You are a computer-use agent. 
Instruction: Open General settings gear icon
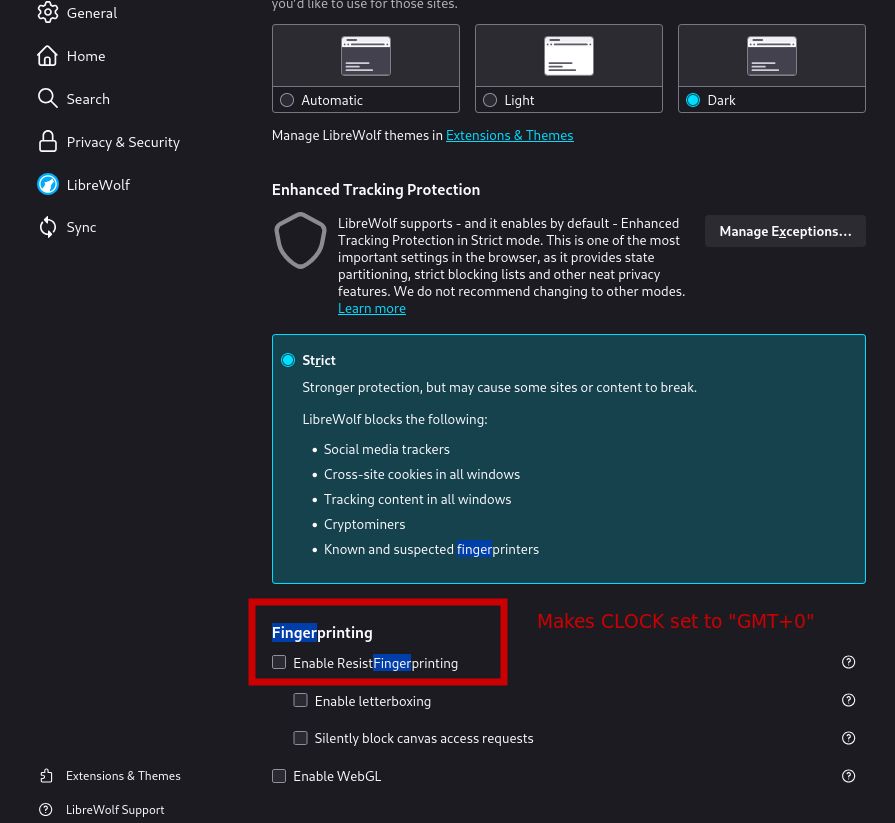[x=48, y=13]
